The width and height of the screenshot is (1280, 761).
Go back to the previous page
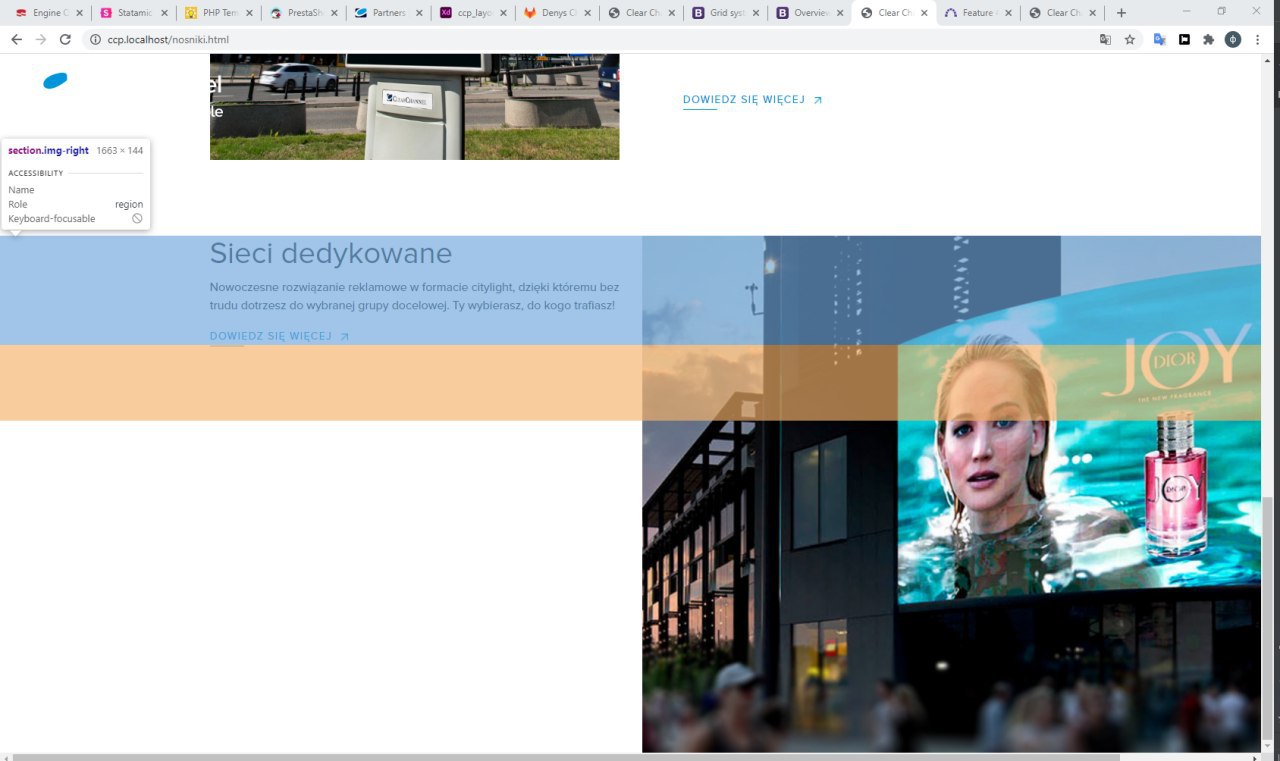[16, 39]
